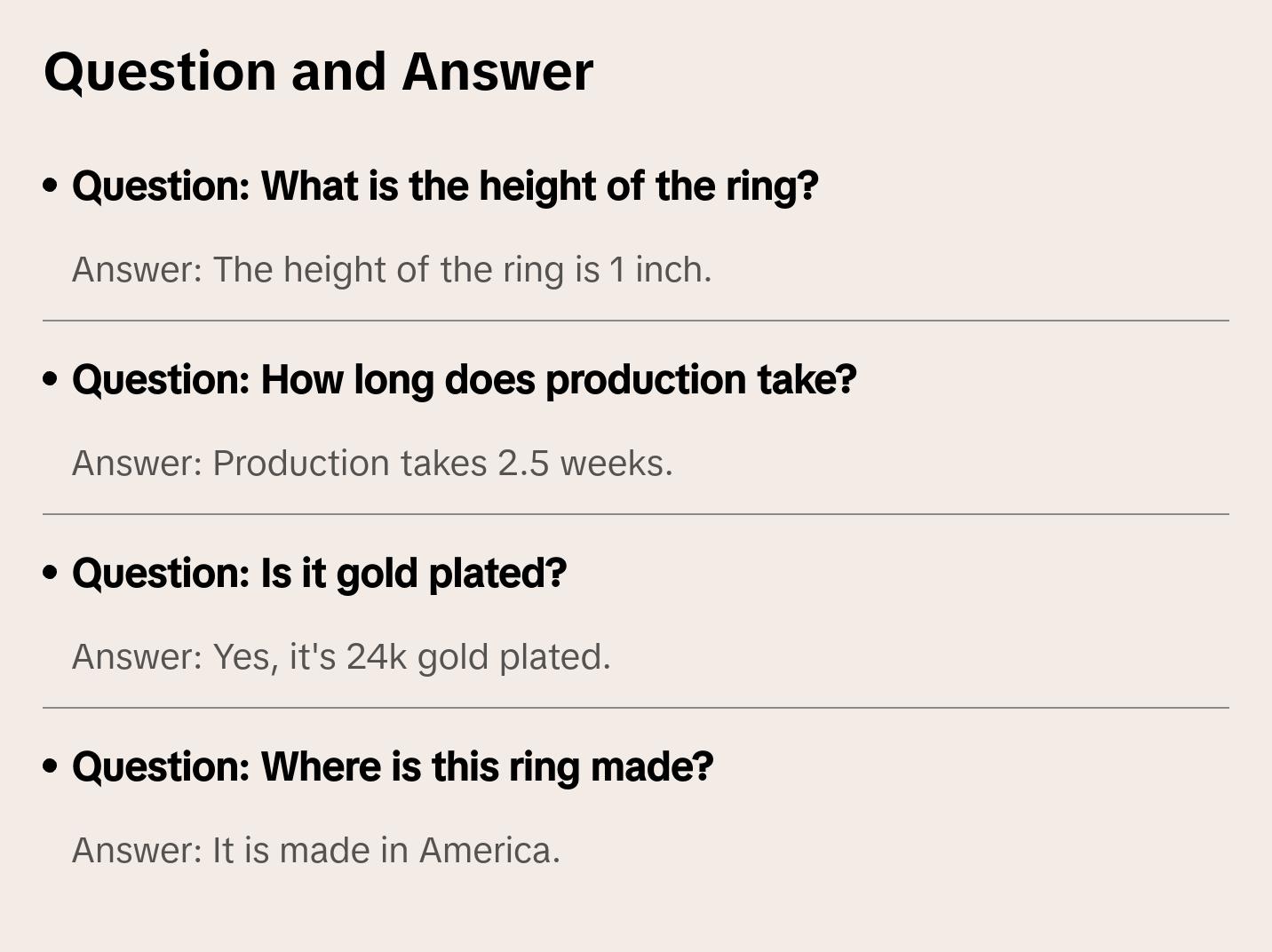Click the "Is it gold plated?" question
Screen dimensions: 1272x952
point(319,574)
